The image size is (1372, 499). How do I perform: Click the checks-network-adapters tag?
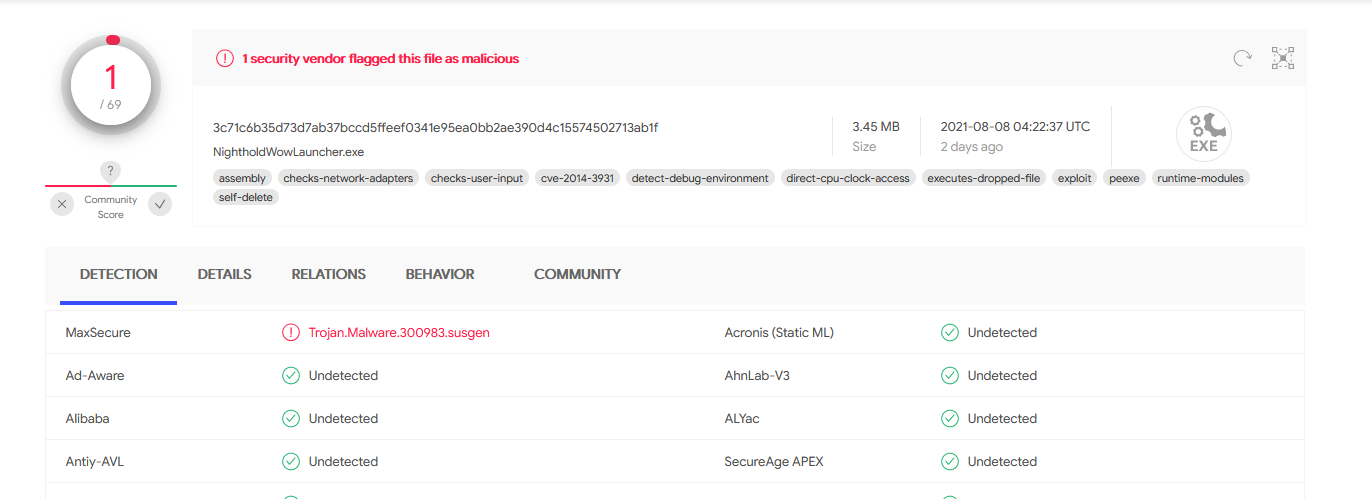tap(348, 178)
